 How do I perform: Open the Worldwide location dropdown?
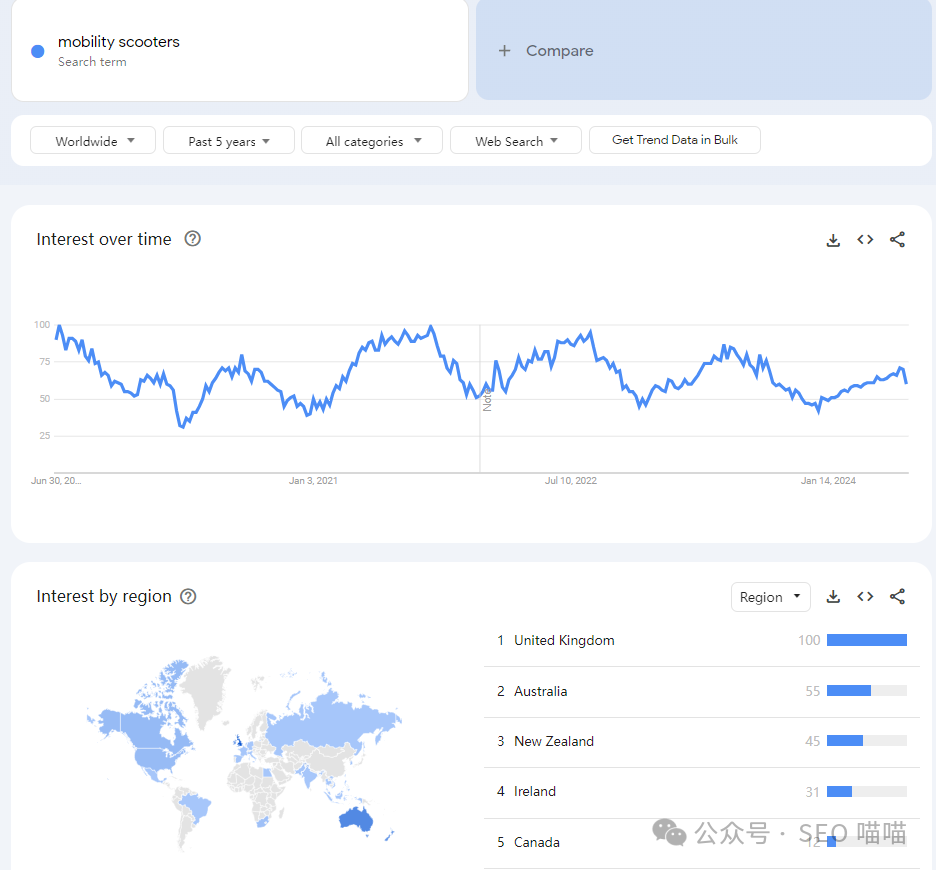coord(93,141)
